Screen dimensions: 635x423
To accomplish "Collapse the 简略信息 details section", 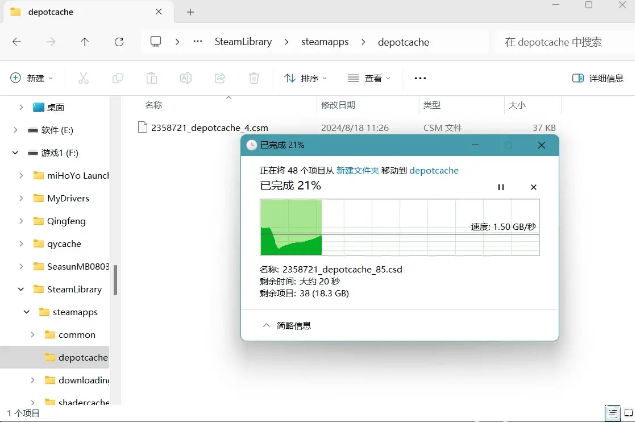I will (286, 325).
